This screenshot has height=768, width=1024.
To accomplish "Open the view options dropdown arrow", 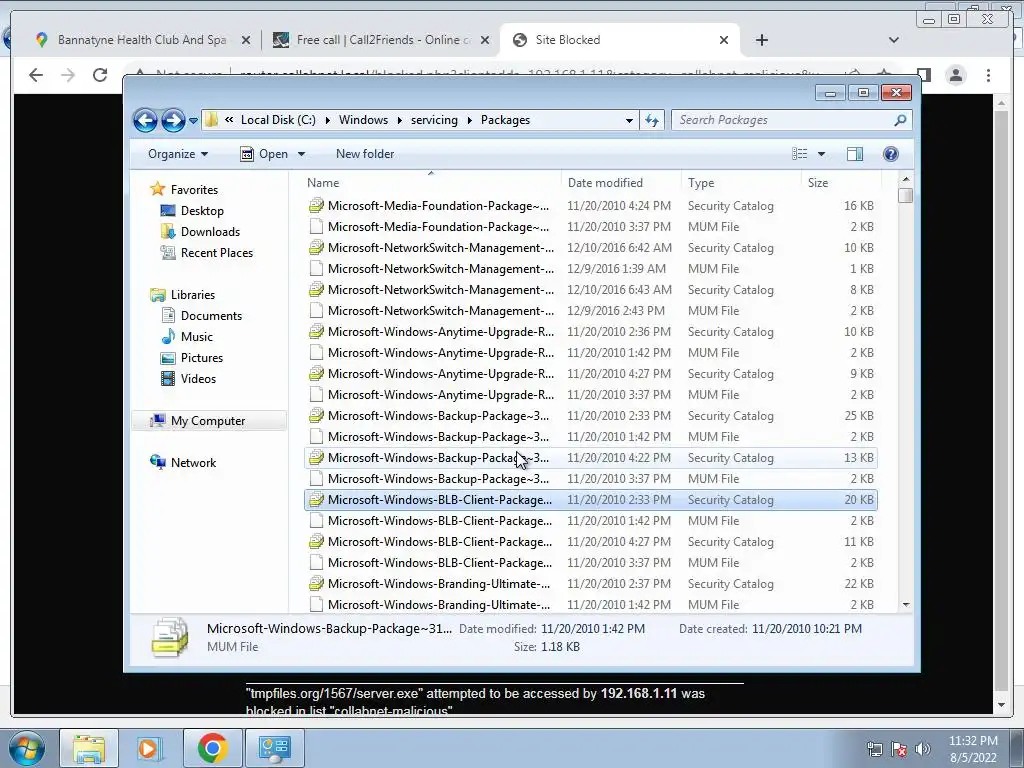I will tap(822, 154).
